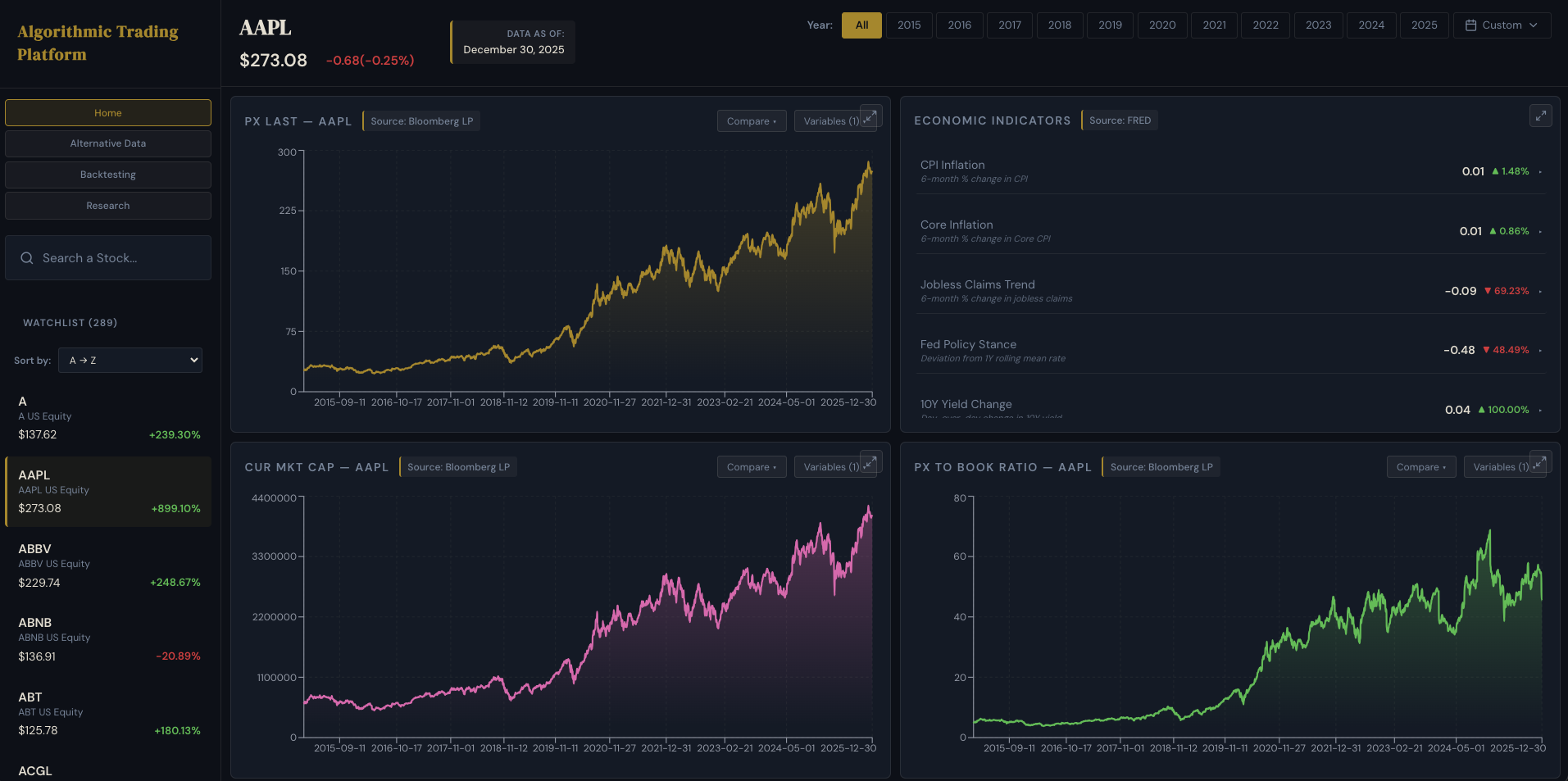Image resolution: width=1568 pixels, height=781 pixels.
Task: Select the 2020 year filter
Action: [1161, 25]
